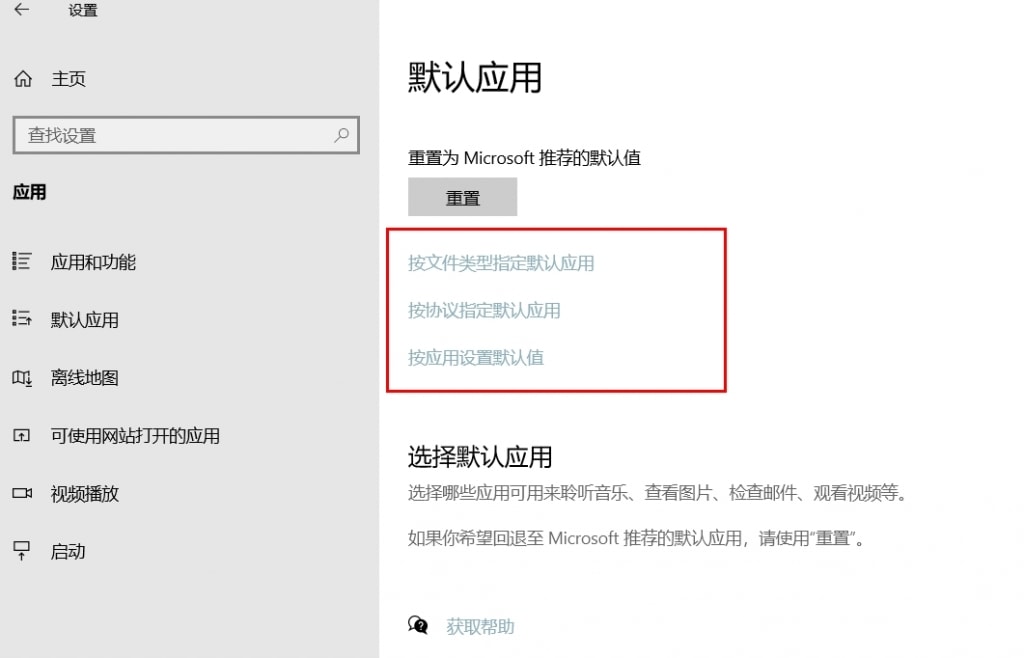Select the 启动 text in the sidebar
Image resolution: width=1024 pixels, height=658 pixels.
tap(68, 551)
